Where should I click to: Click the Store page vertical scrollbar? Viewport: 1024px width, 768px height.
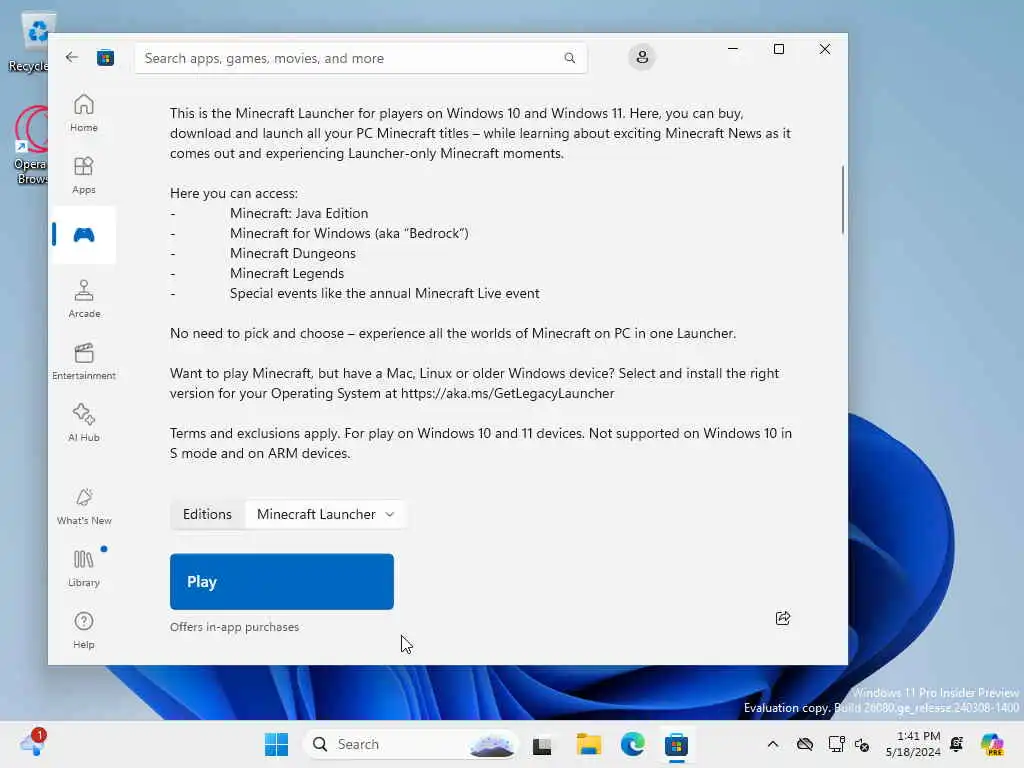click(842, 199)
